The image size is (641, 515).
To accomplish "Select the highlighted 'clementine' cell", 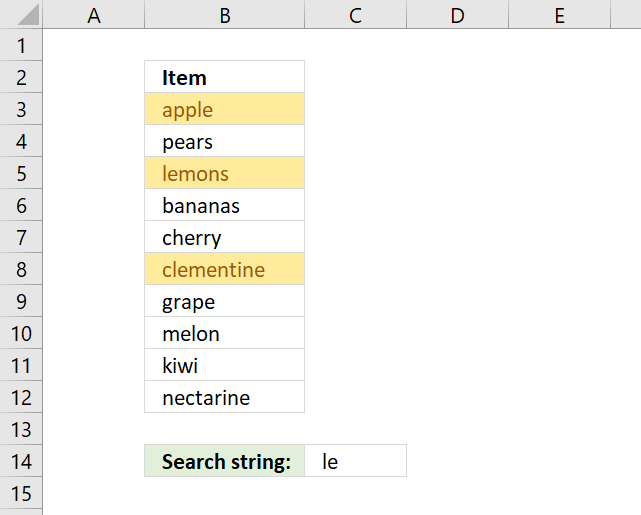I will (224, 269).
